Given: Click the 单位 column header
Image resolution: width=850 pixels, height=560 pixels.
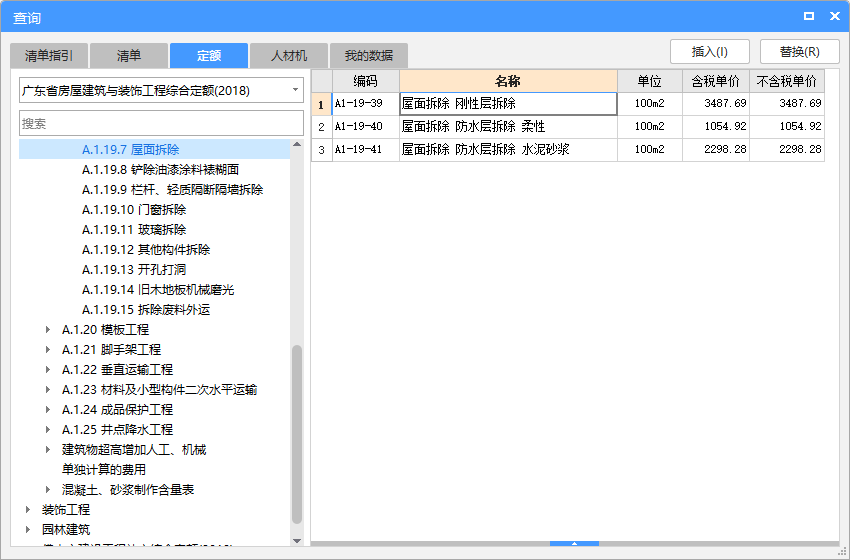Looking at the screenshot, I should [649, 81].
